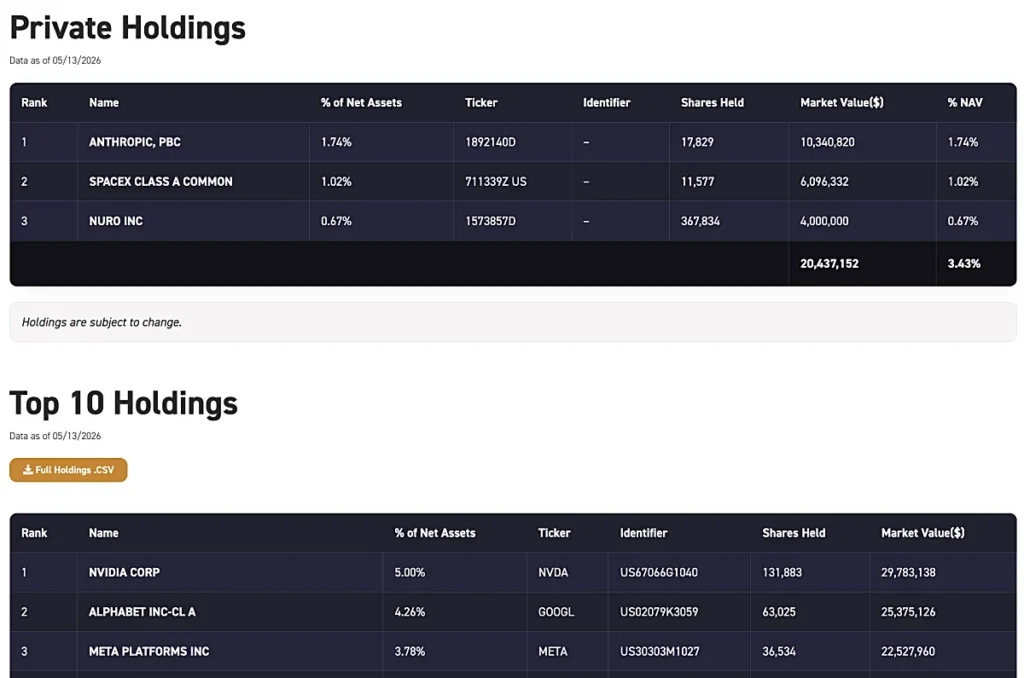Click Anthropic shares held '17,829'
Viewport: 1024px width, 678px height.
(x=697, y=142)
